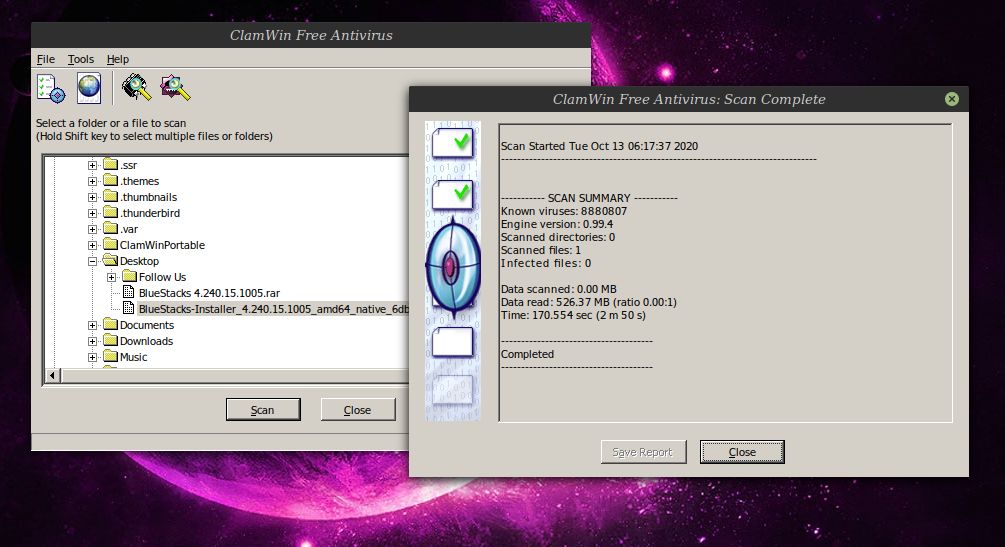The image size is (1005, 547).
Task: Expand the .thunderbird folder node
Action: [92, 213]
